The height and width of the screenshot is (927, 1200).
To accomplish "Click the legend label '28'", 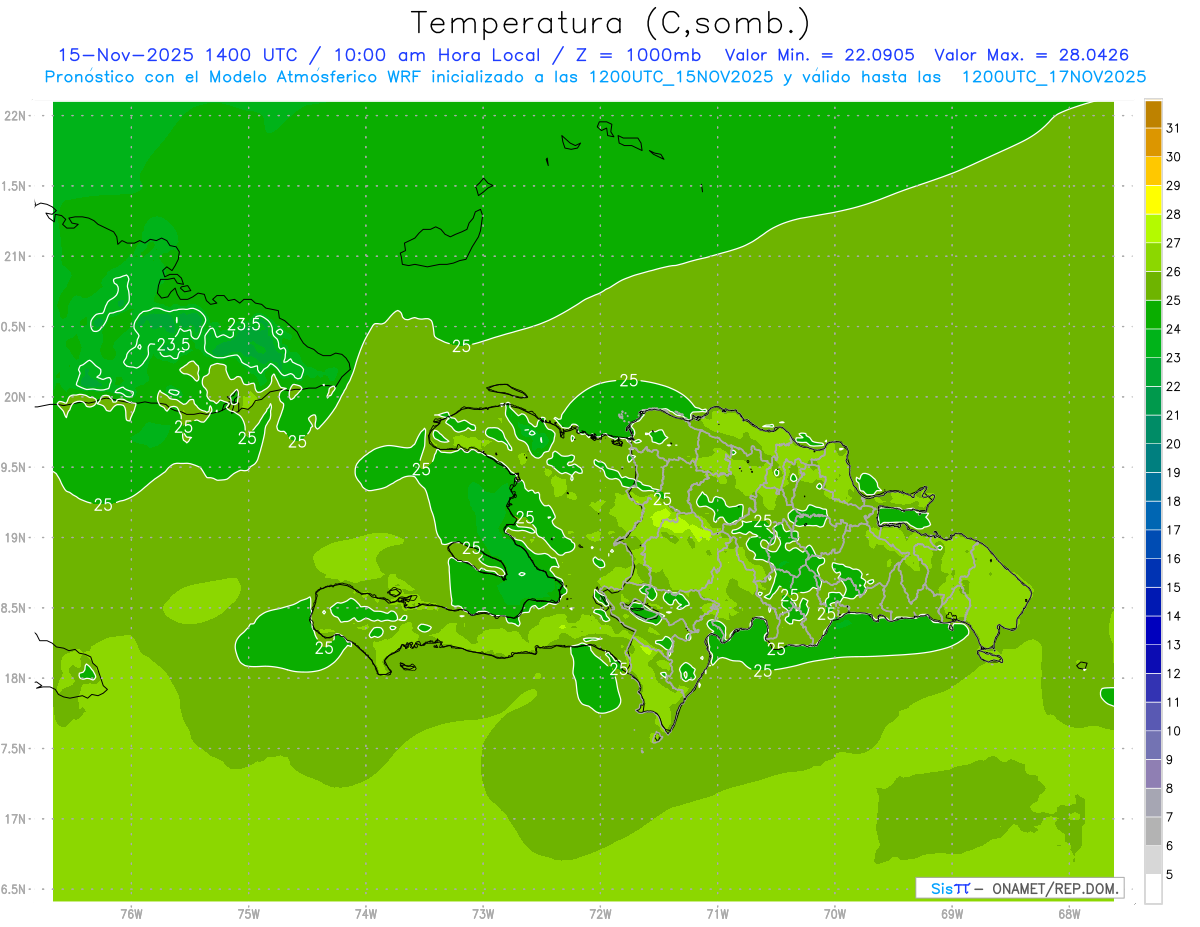I will [x=1173, y=214].
